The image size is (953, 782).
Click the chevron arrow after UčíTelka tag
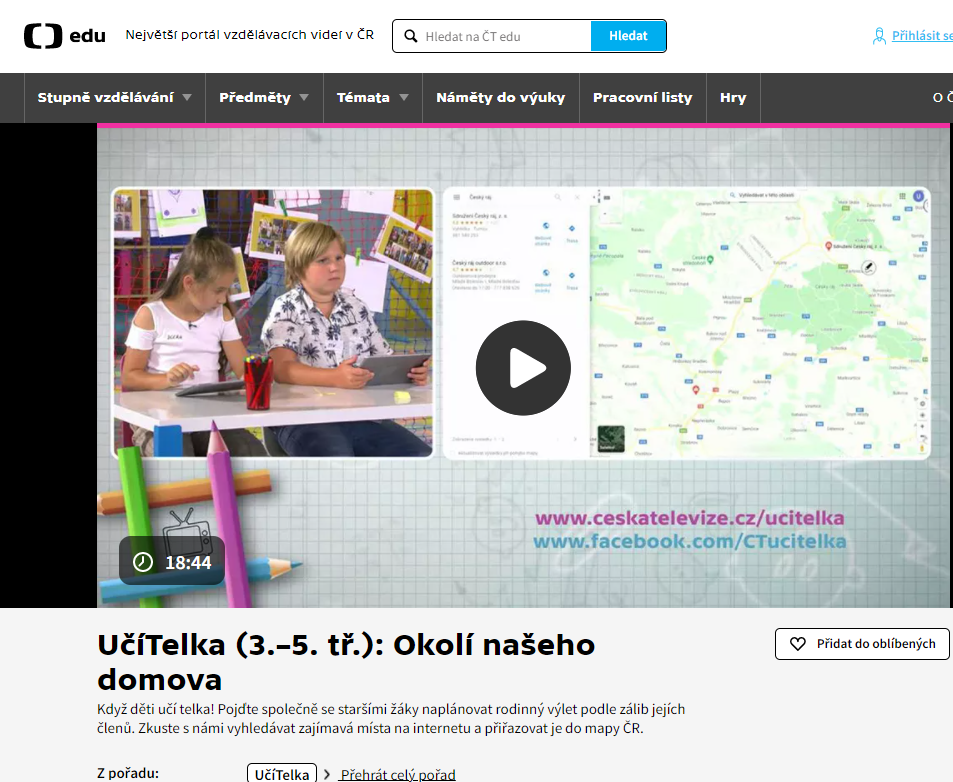click(x=327, y=774)
